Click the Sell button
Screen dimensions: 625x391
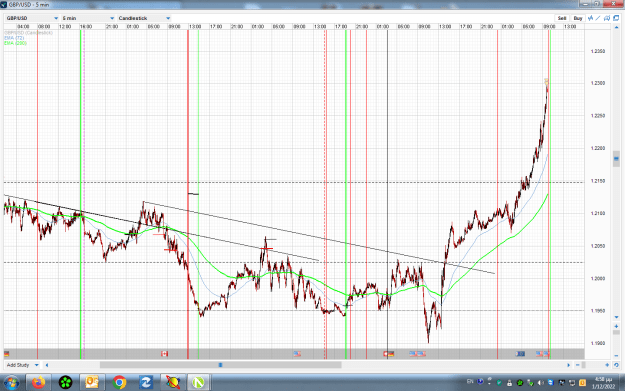tap(562, 18)
